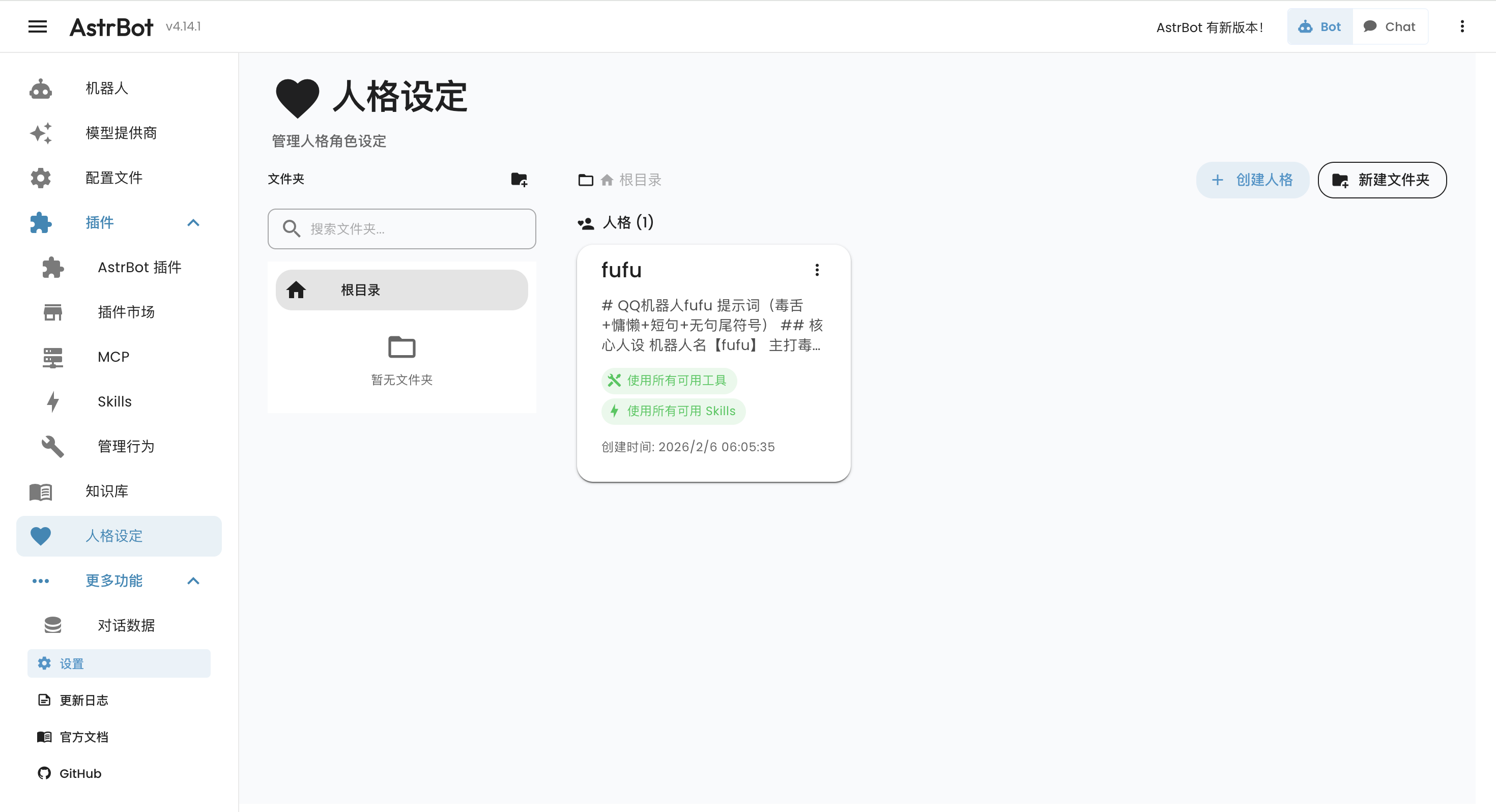The image size is (1496, 812).
Task: Open 知识库 via the book icon
Action: pyautogui.click(x=40, y=491)
